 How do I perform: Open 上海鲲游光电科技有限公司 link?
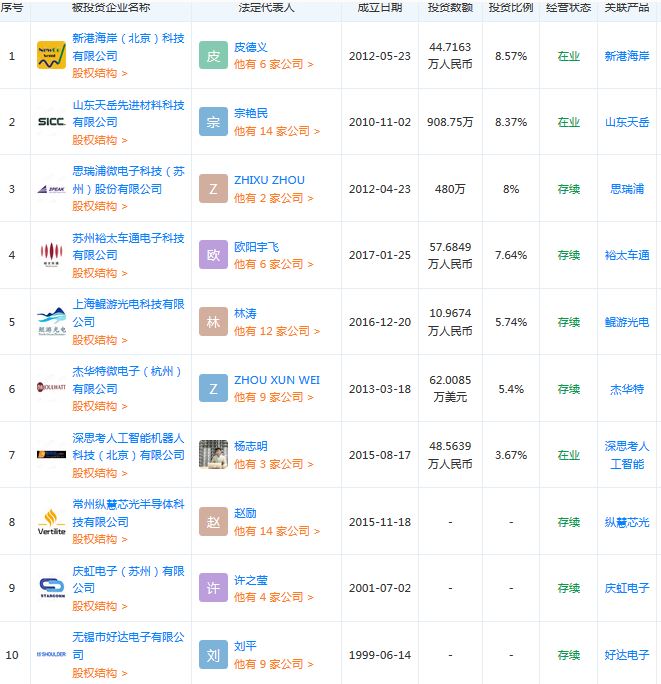[x=128, y=313]
